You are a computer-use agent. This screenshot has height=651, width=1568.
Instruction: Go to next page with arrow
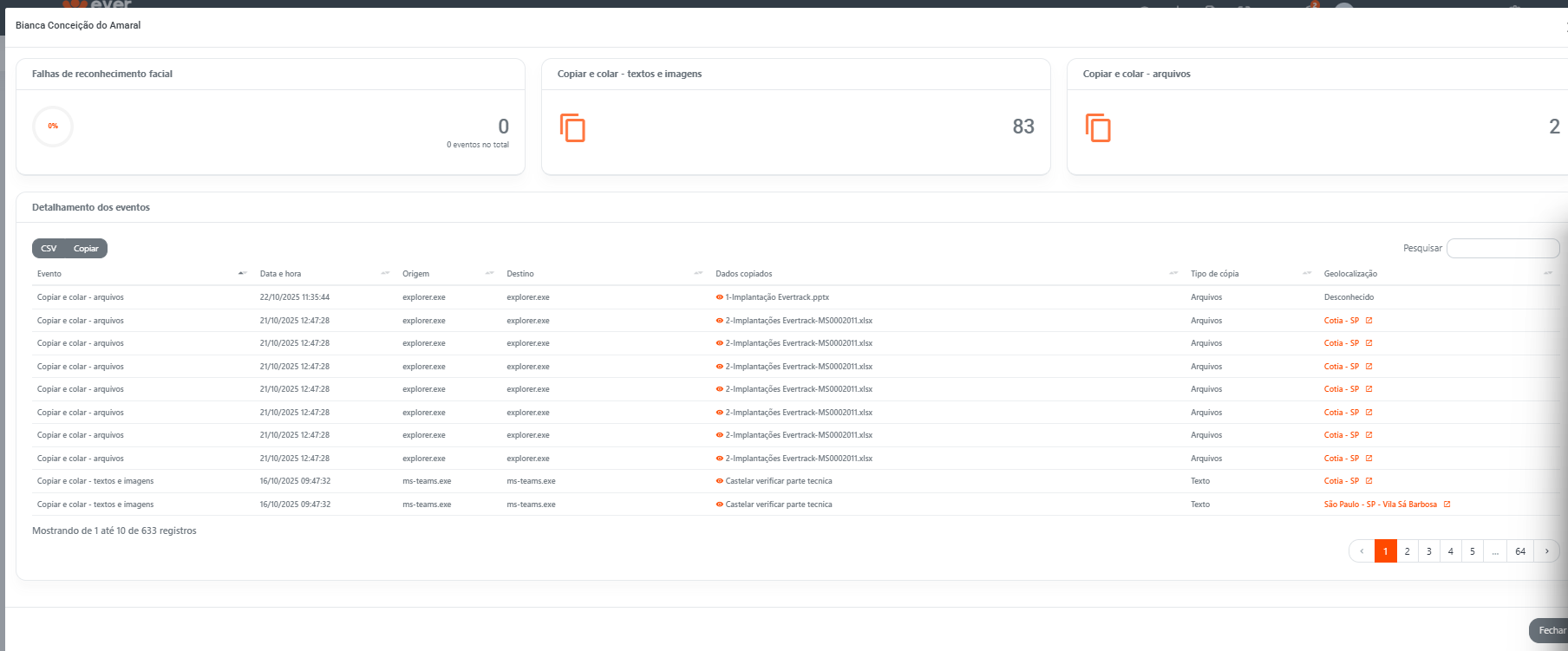tap(1546, 551)
